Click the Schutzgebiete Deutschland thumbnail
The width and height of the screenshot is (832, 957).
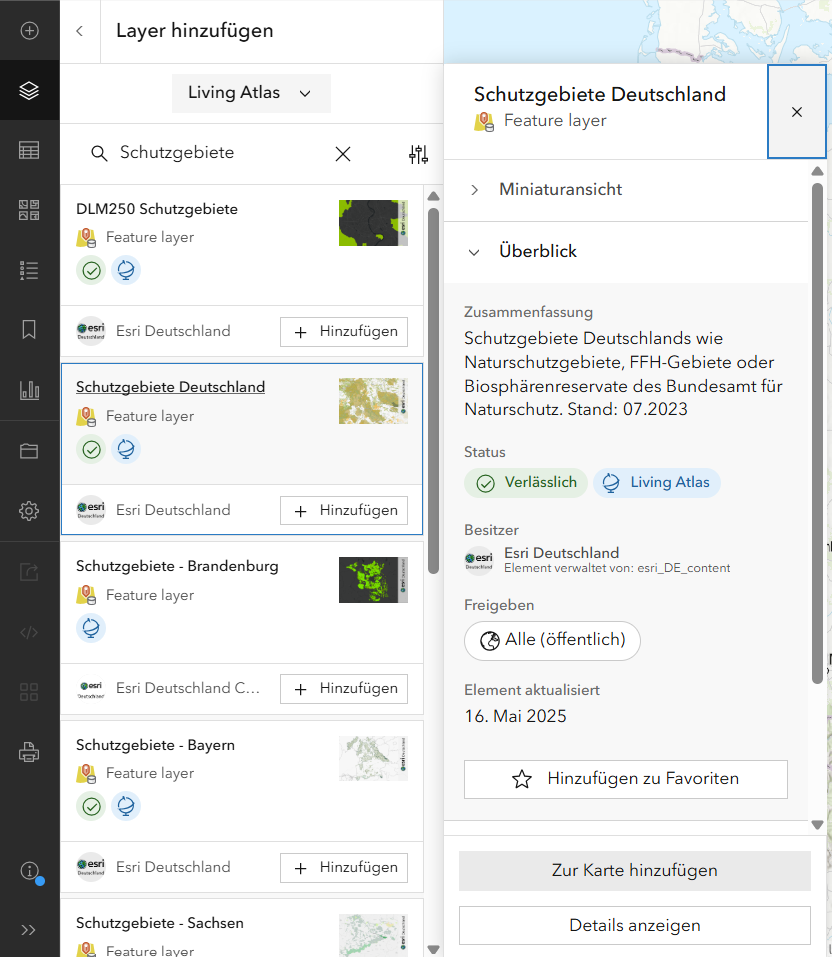(x=374, y=401)
